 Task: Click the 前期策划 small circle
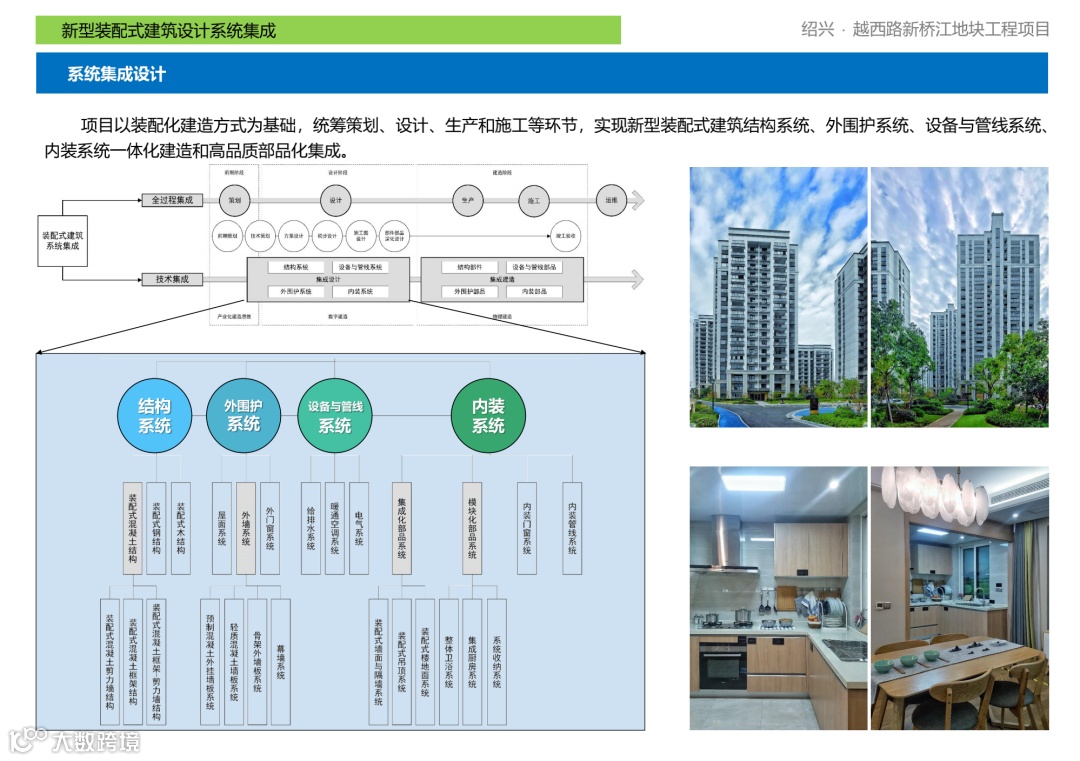coord(227,236)
